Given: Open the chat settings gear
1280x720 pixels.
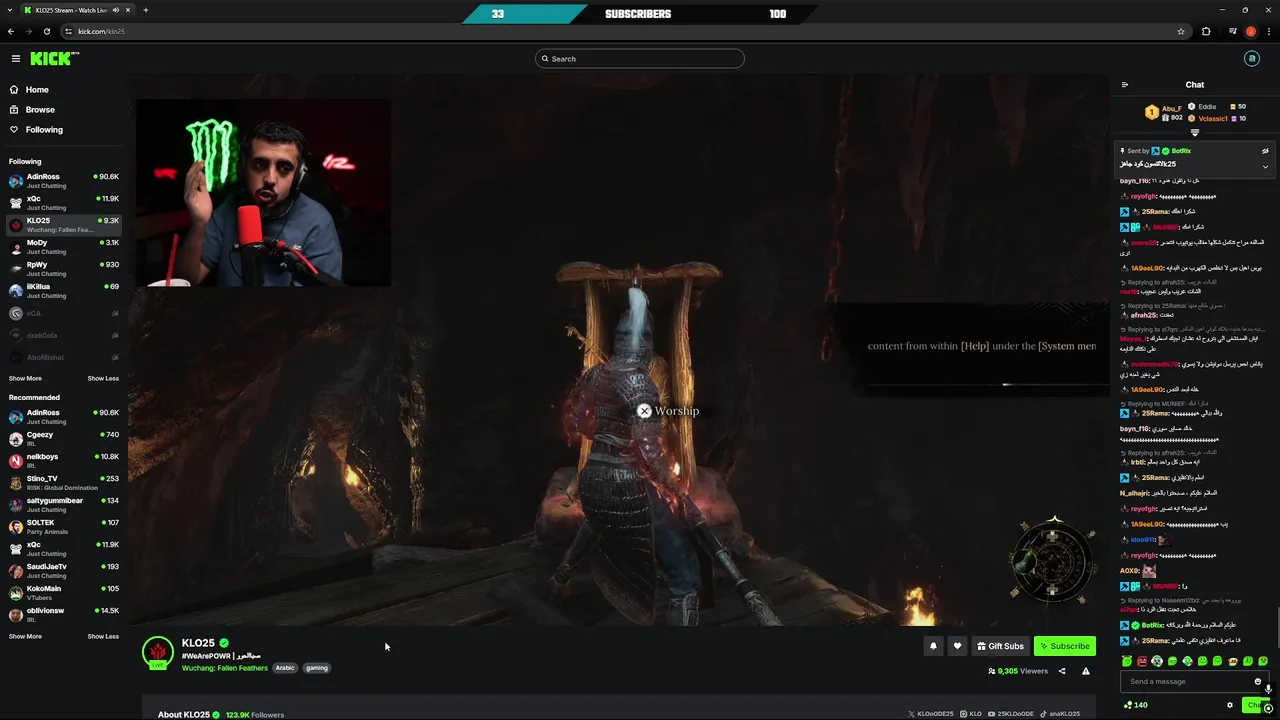Looking at the screenshot, I should click(1230, 705).
